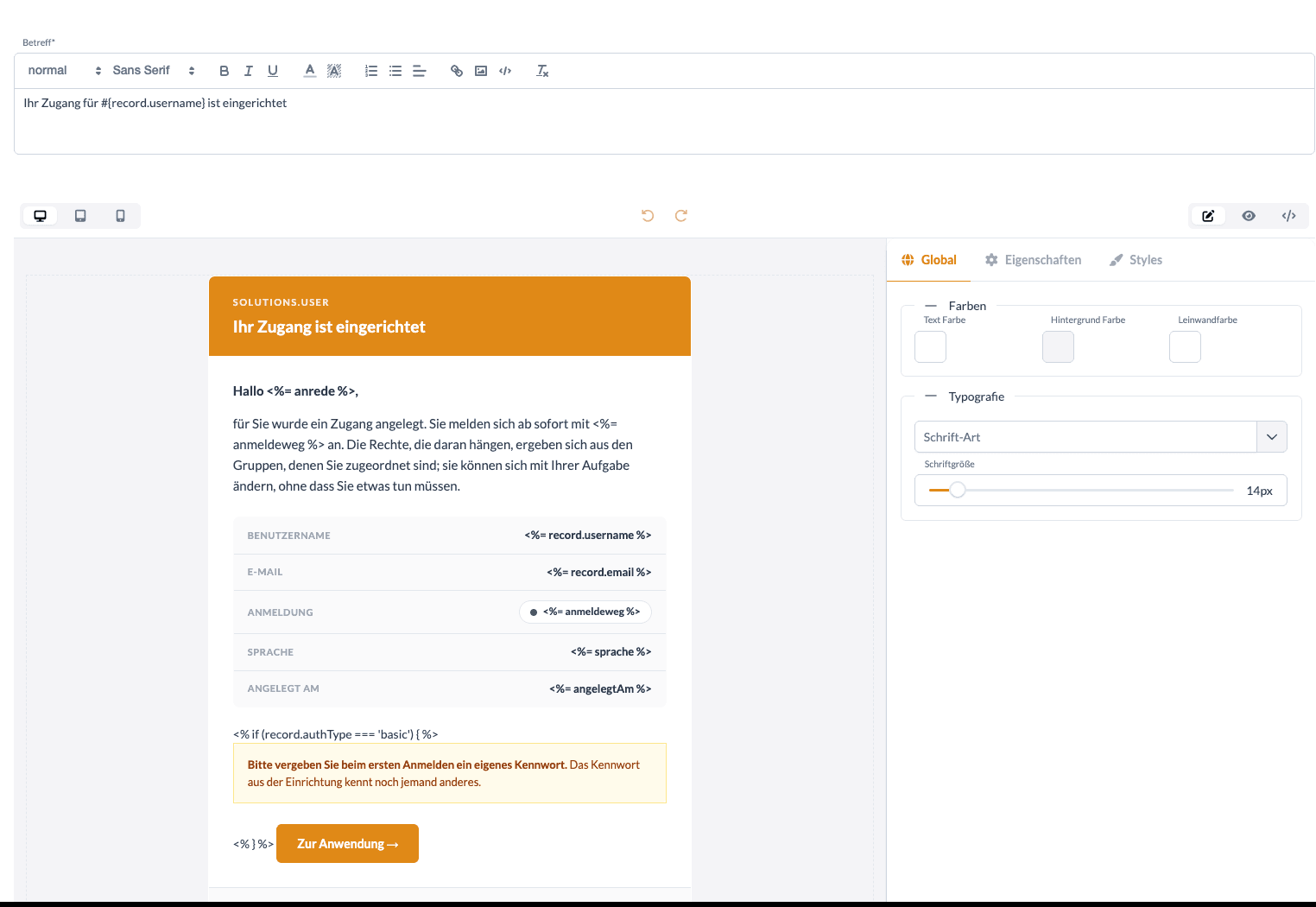Open the Eigenschaften tab

pyautogui.click(x=1033, y=260)
